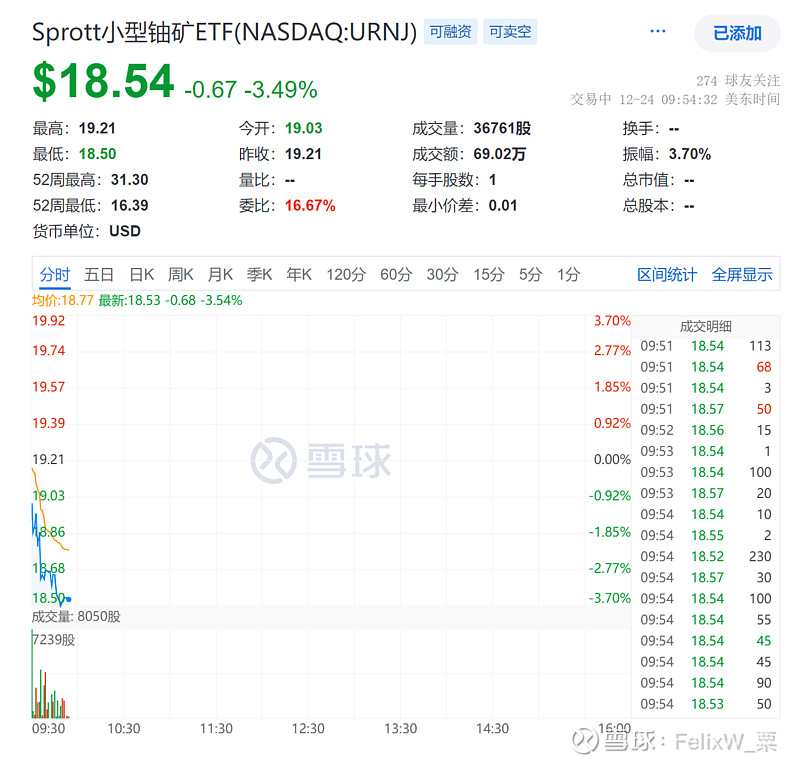800x766 pixels.
Task: Click the 09:52 trade at 18.56
Action: coord(706,430)
